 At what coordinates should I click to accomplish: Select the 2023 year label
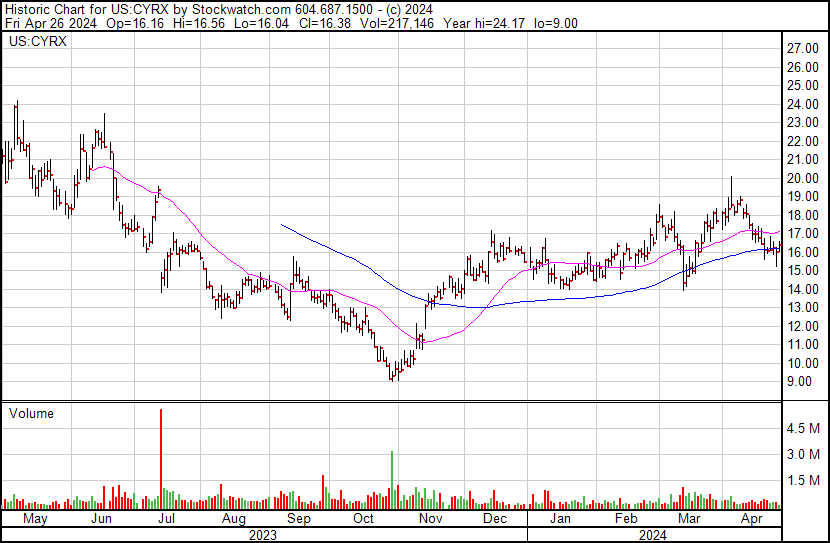(263, 535)
